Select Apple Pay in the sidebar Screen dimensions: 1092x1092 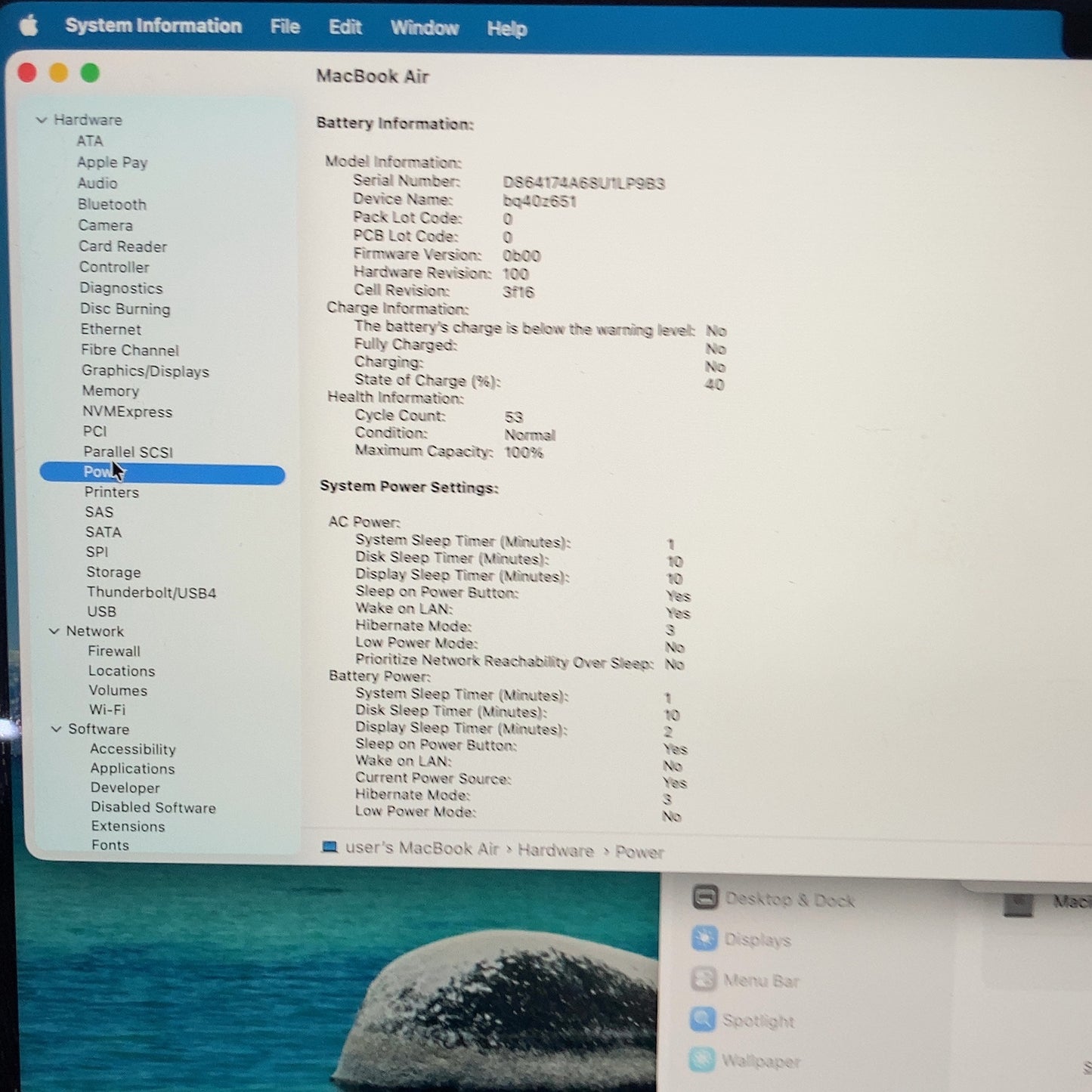(x=113, y=162)
